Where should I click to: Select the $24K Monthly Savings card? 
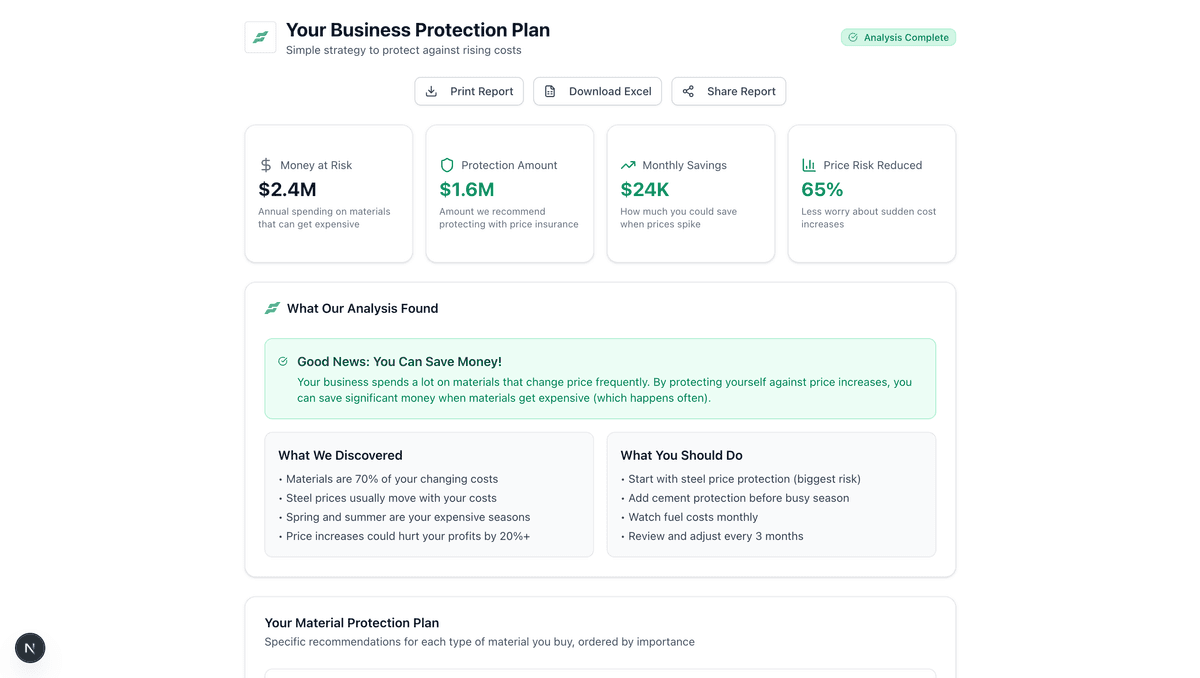690,194
